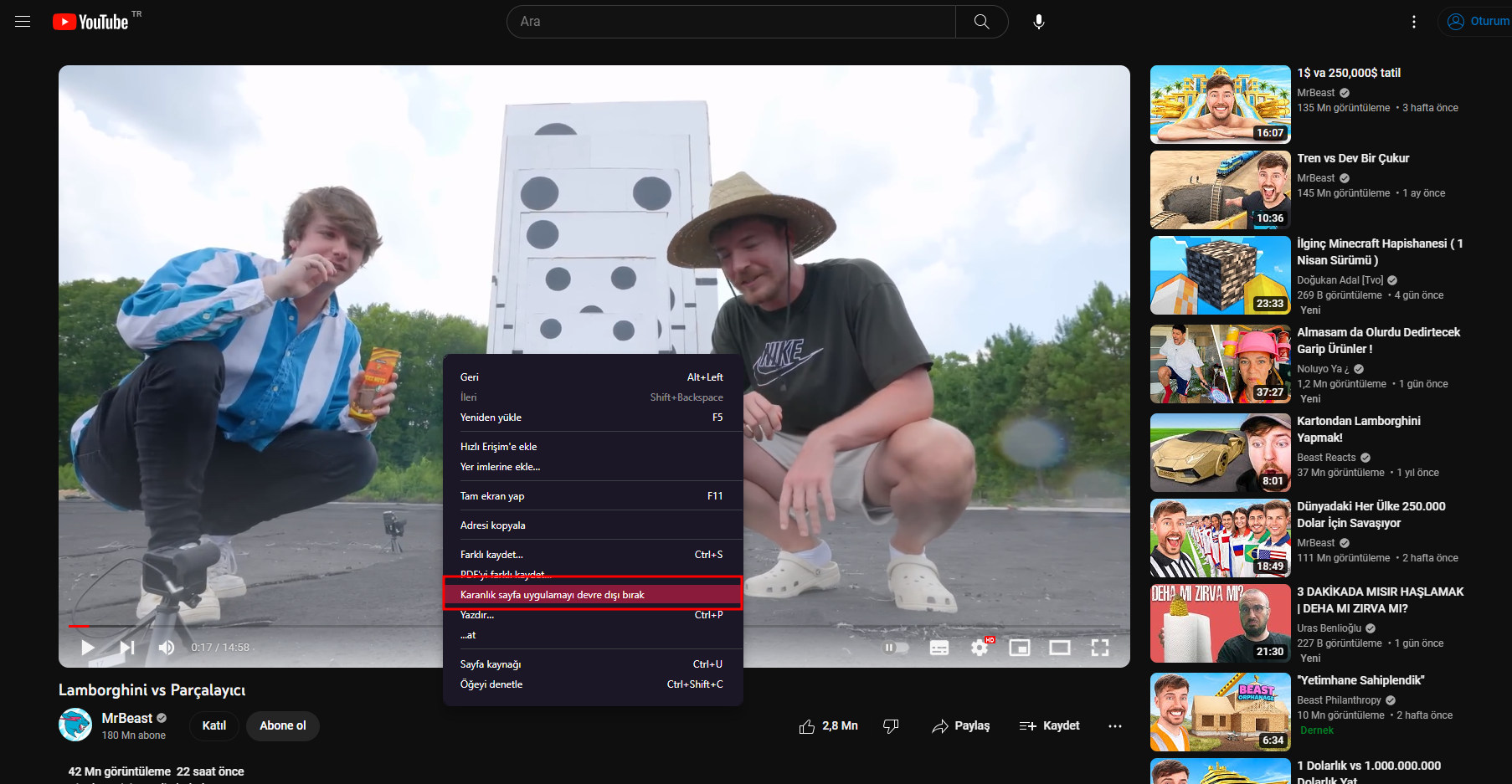Open the Garip Ürünler video thumbnail

pyautogui.click(x=1221, y=364)
